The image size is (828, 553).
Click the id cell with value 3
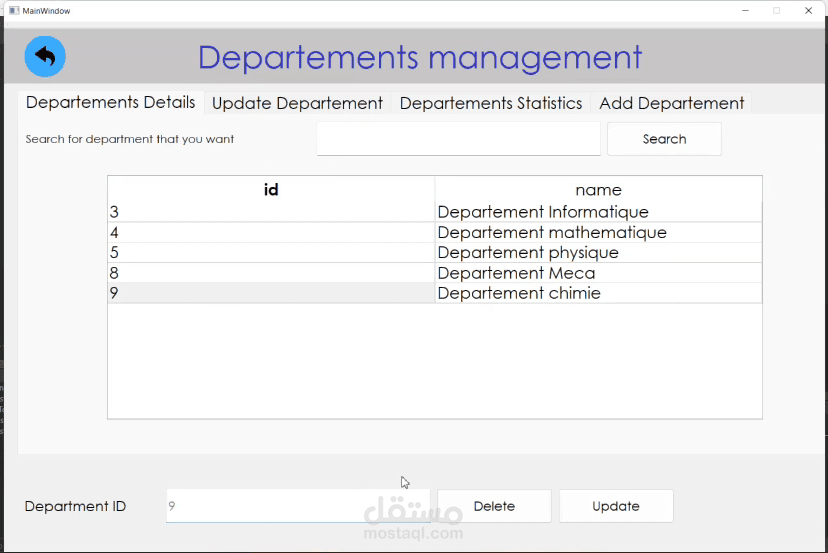point(270,212)
